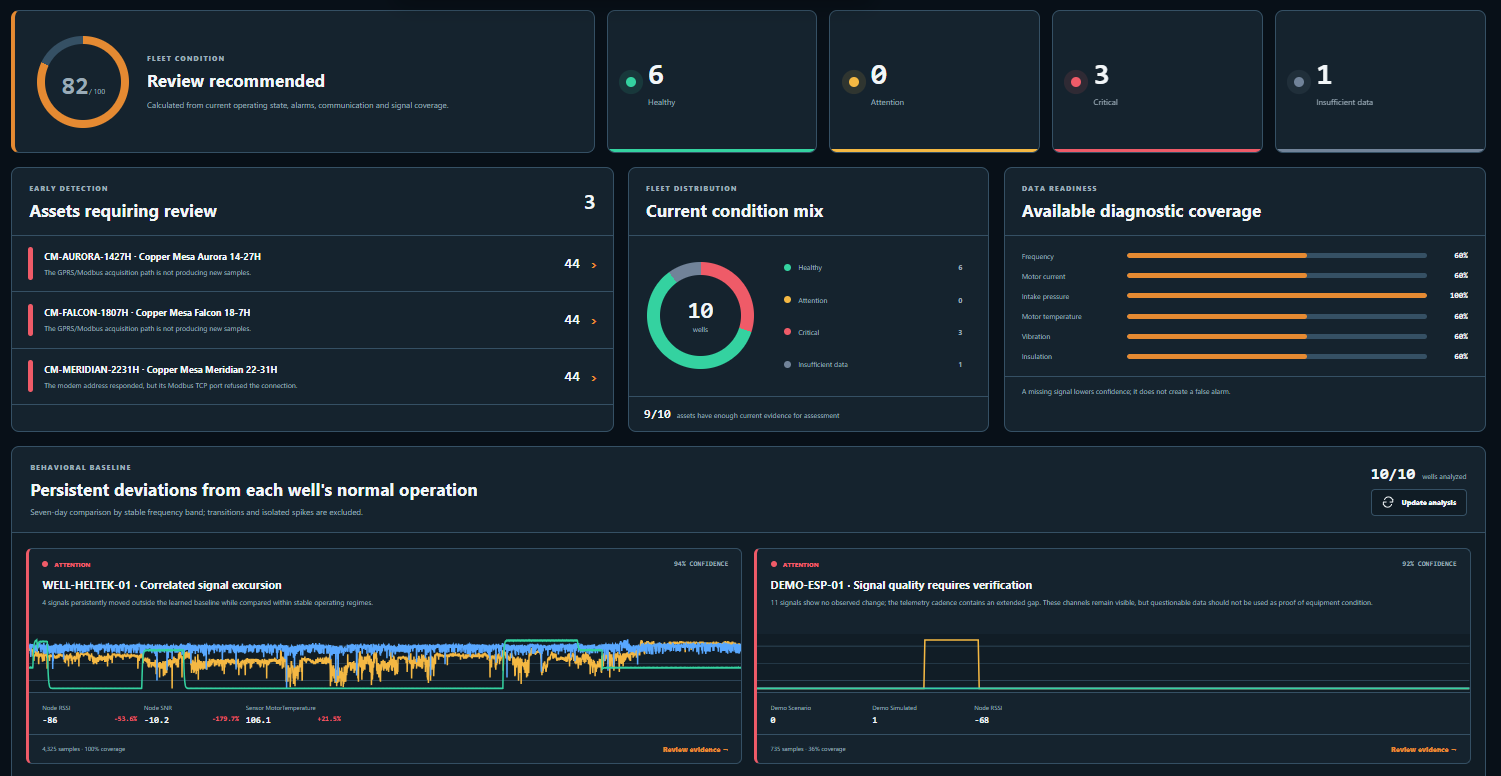Click the Motor current coverage bar
The image size is (1501, 776).
tap(1277, 276)
